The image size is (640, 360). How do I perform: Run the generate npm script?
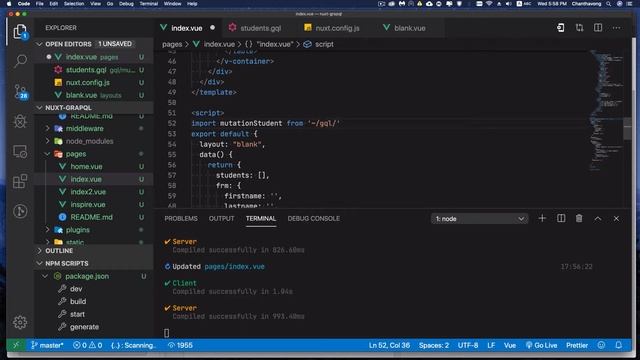coord(84,327)
